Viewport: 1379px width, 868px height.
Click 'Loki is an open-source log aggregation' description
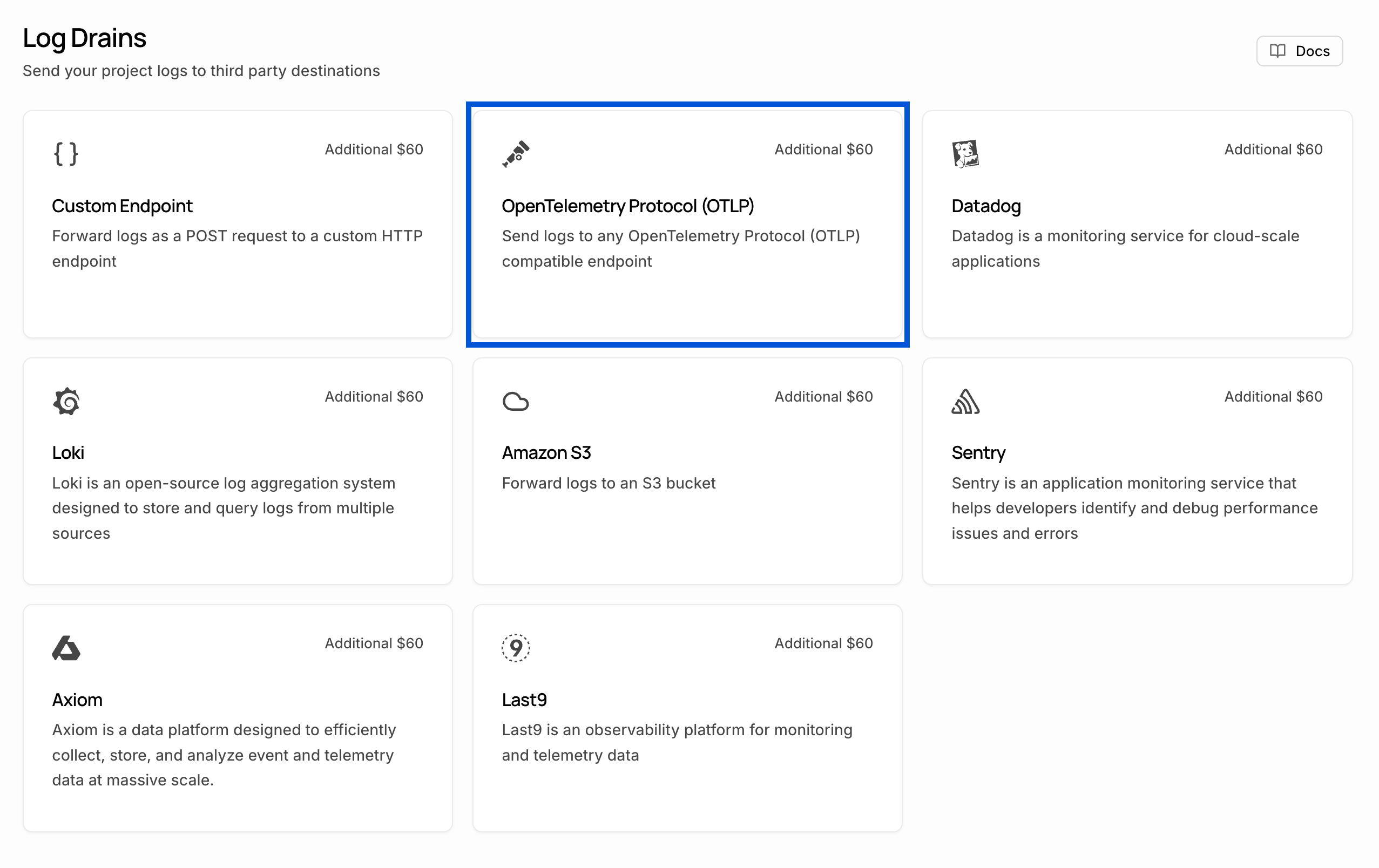[x=224, y=508]
